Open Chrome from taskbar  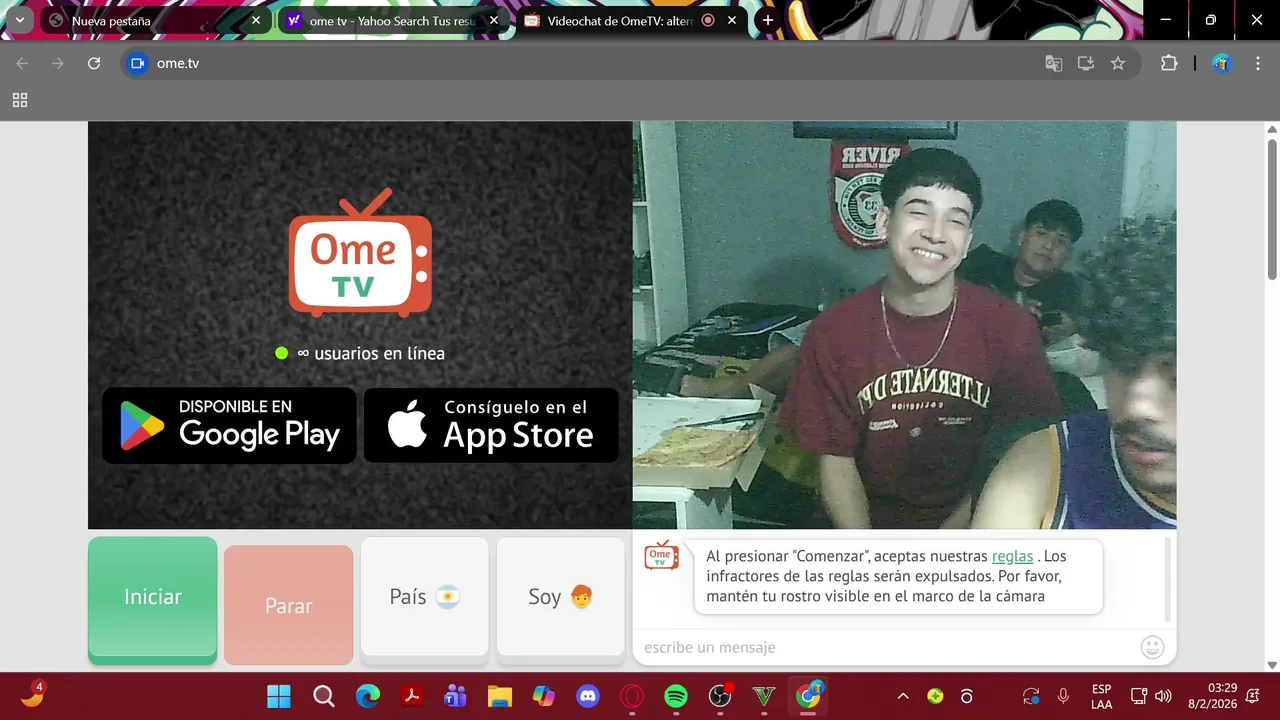pos(808,696)
